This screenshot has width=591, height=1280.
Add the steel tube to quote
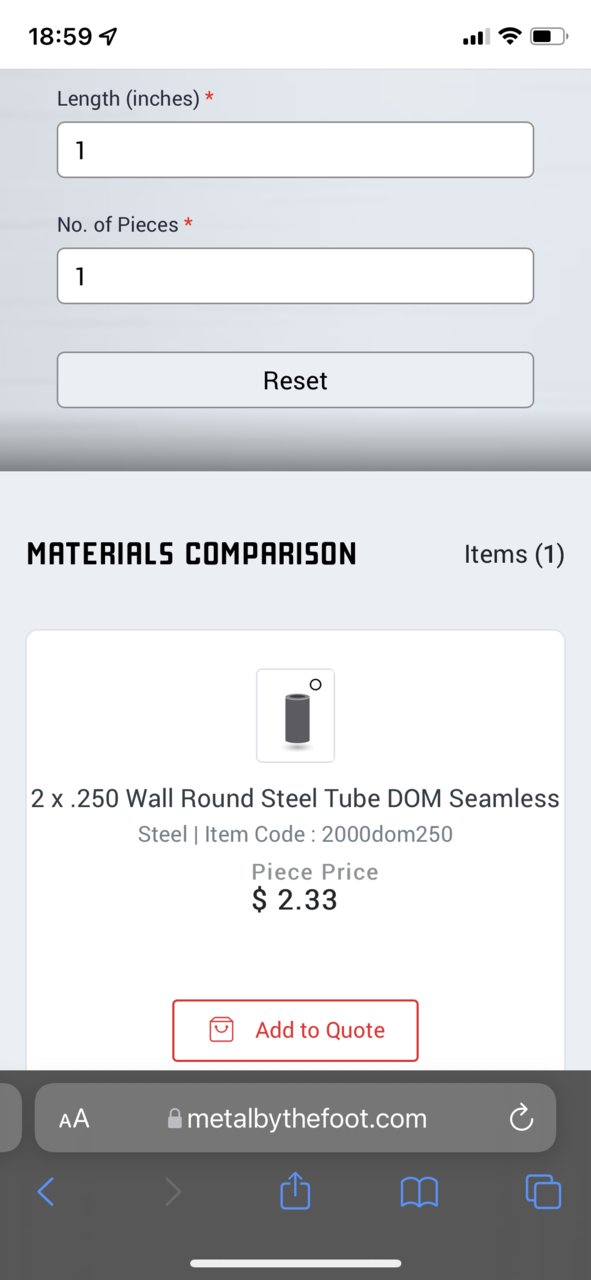295,1030
